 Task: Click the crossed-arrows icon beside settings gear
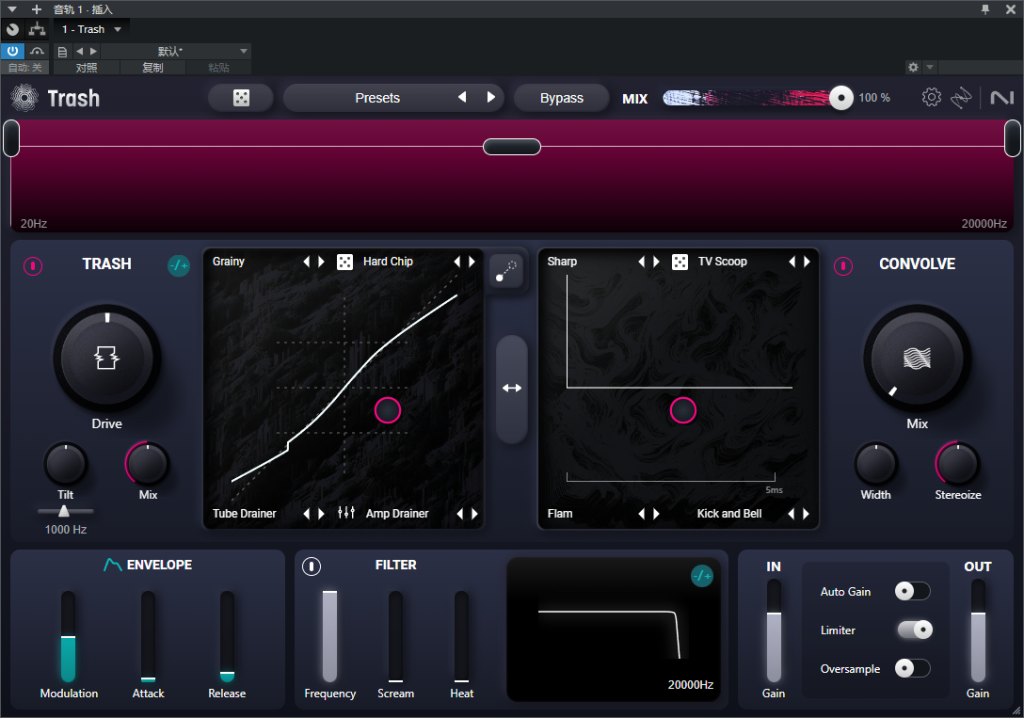pos(961,98)
